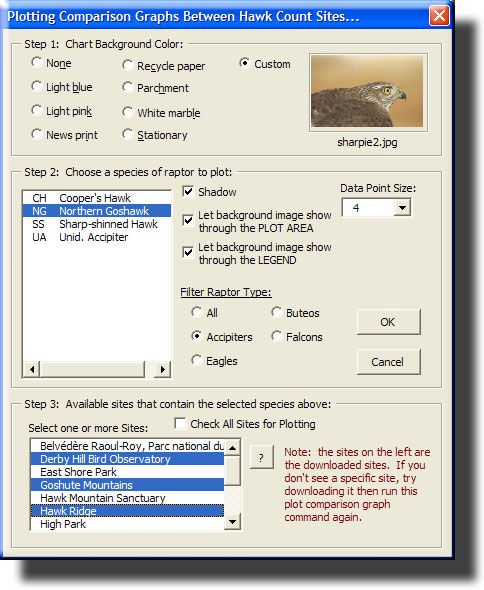Open the Data Point Size dropdown arrow
Screen dimensions: 484x590
(402, 208)
